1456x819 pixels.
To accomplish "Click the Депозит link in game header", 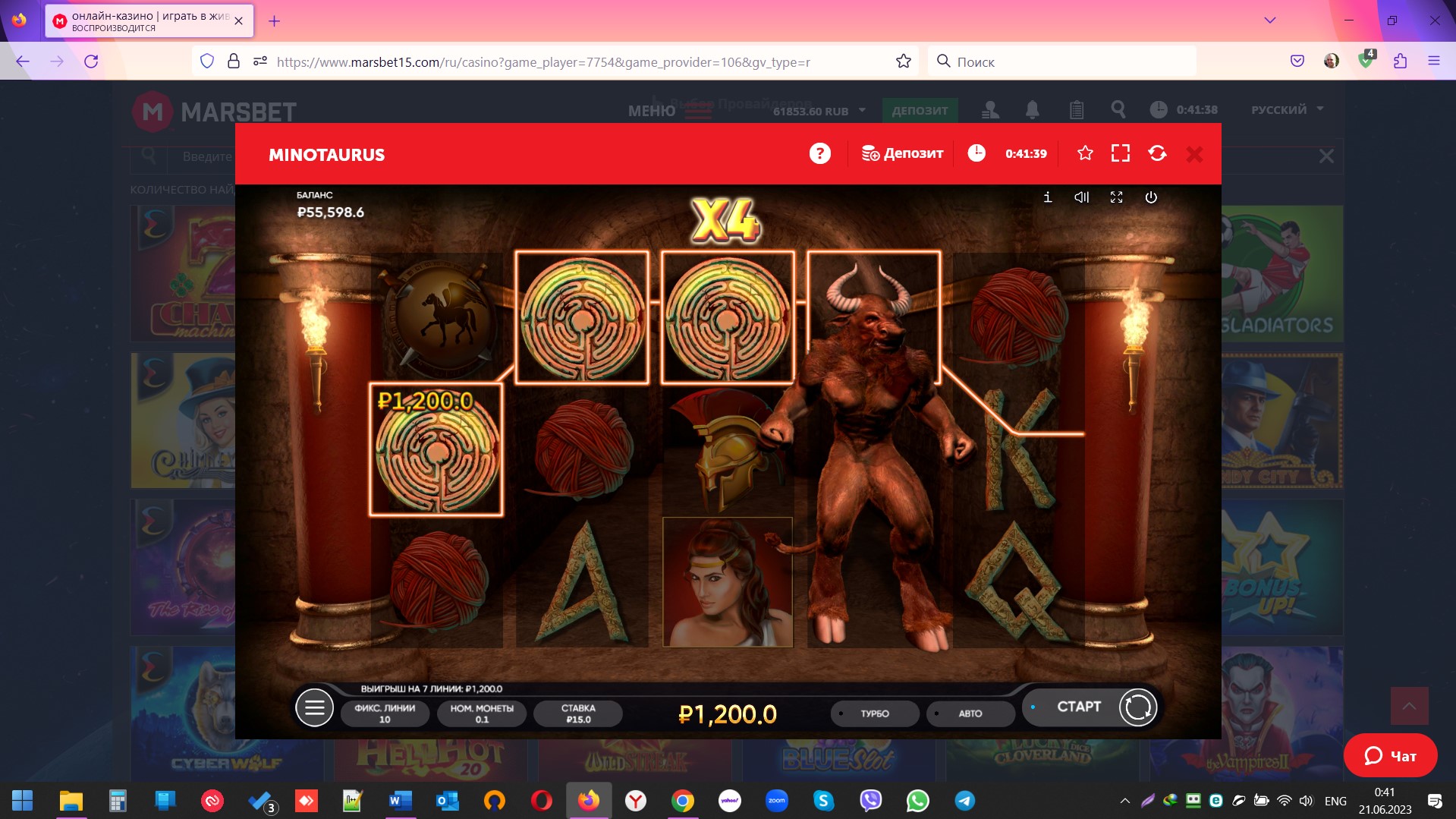I will (903, 153).
